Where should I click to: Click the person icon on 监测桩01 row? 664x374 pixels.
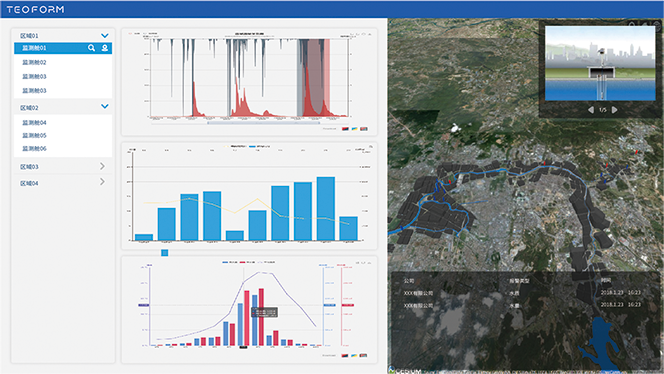coord(105,48)
